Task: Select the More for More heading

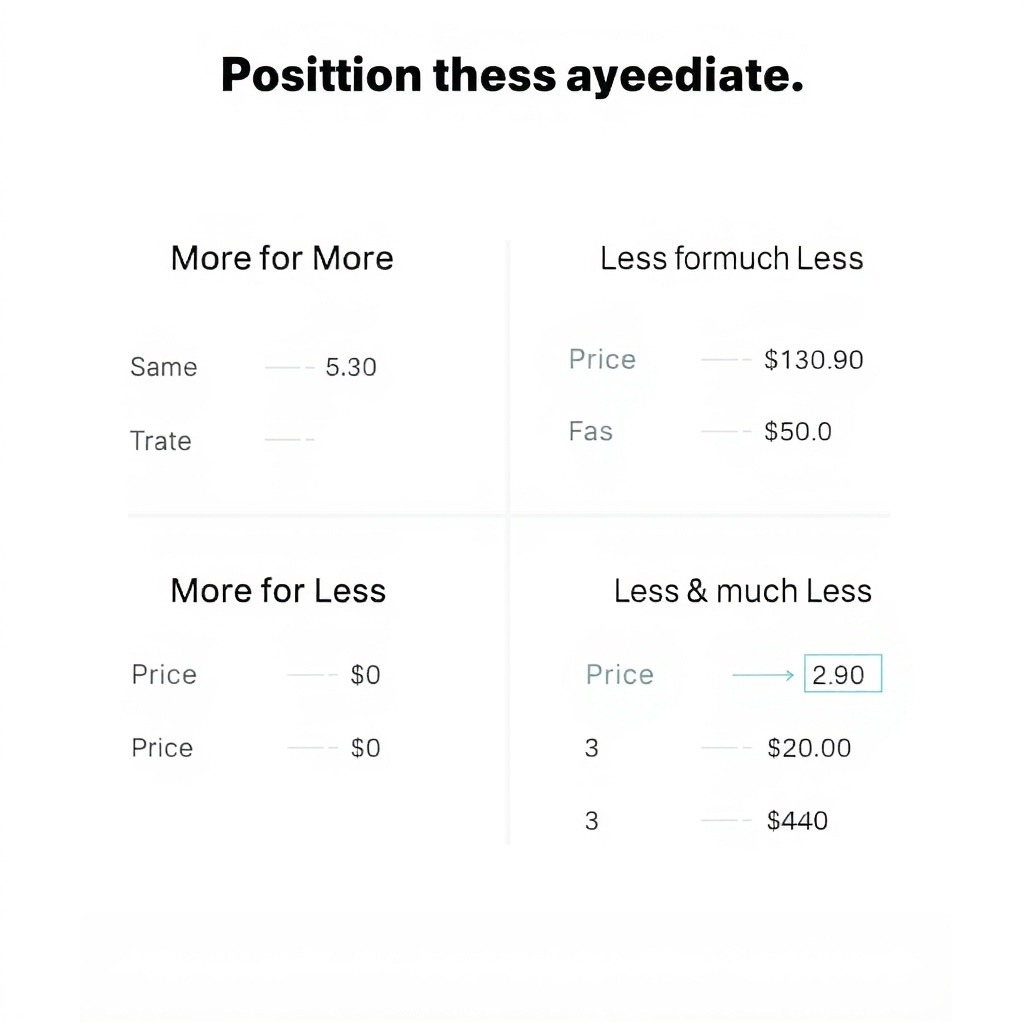Action: [x=282, y=258]
